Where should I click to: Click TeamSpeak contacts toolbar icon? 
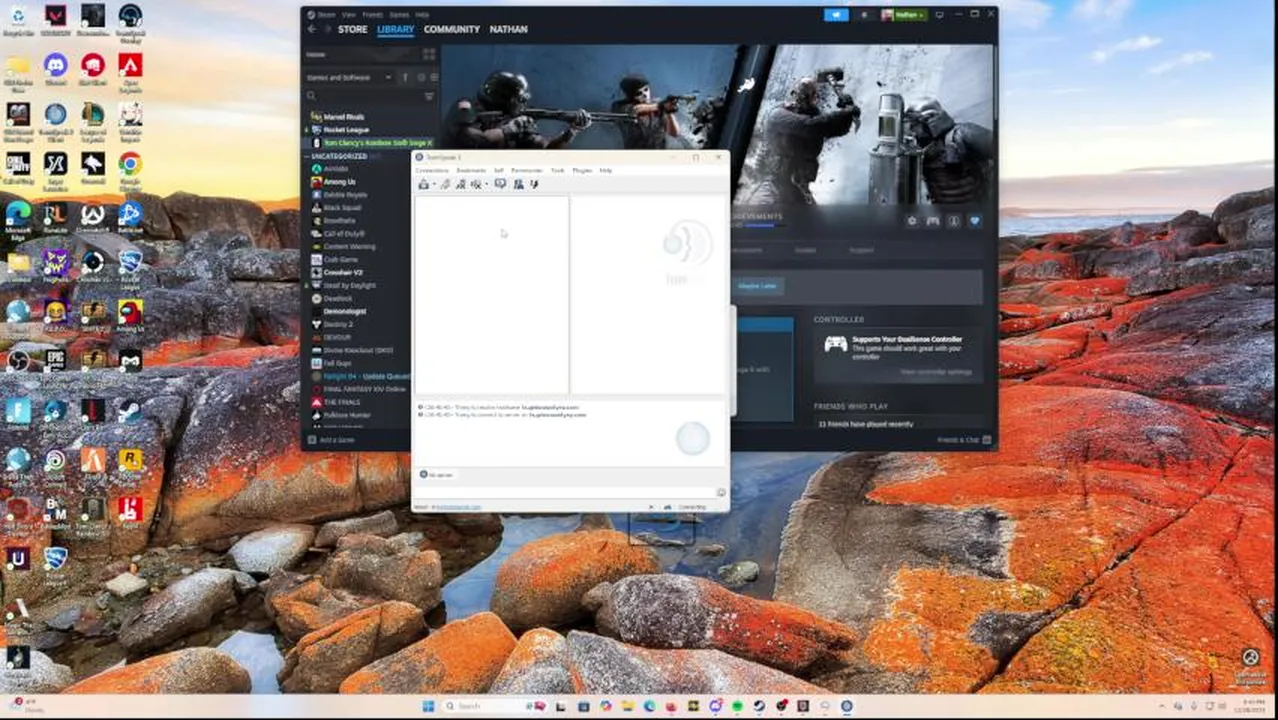(518, 184)
